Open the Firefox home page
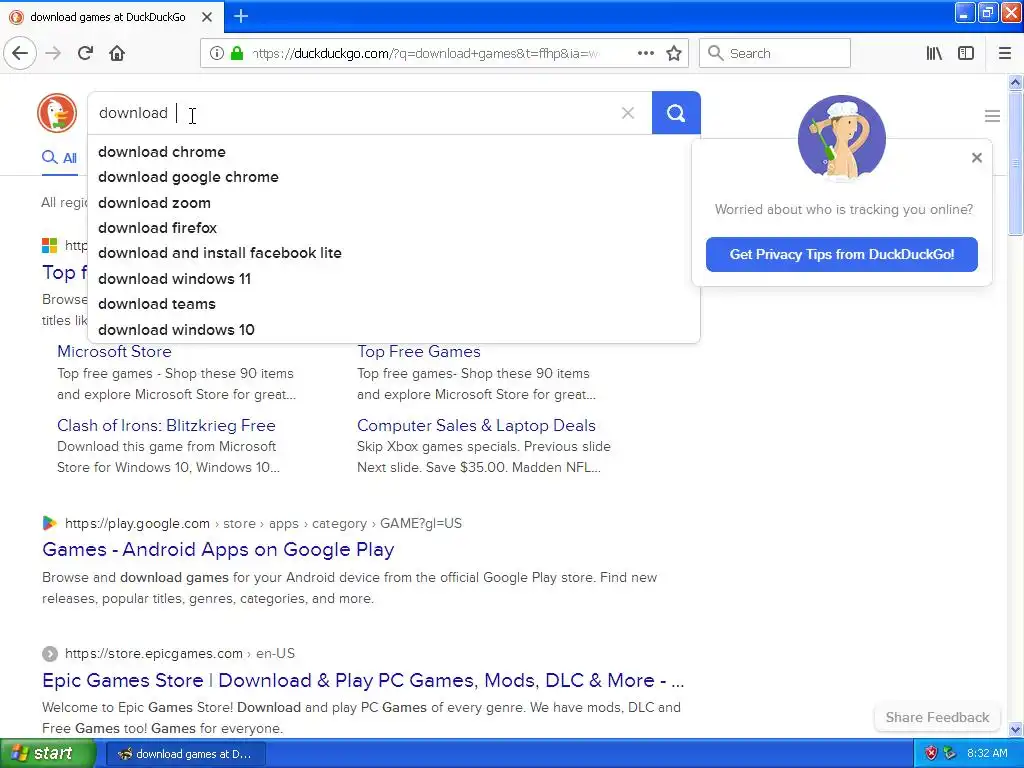Viewport: 1024px width, 768px height. click(x=117, y=53)
